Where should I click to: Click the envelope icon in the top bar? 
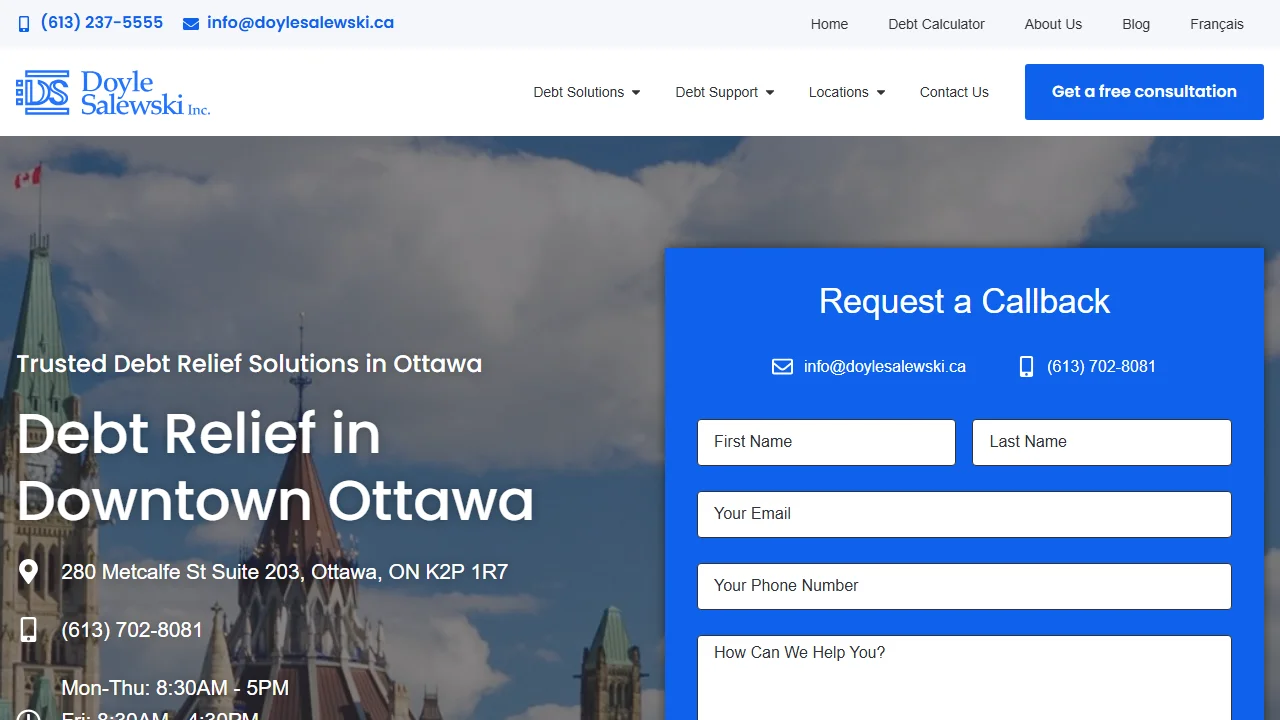click(x=191, y=24)
